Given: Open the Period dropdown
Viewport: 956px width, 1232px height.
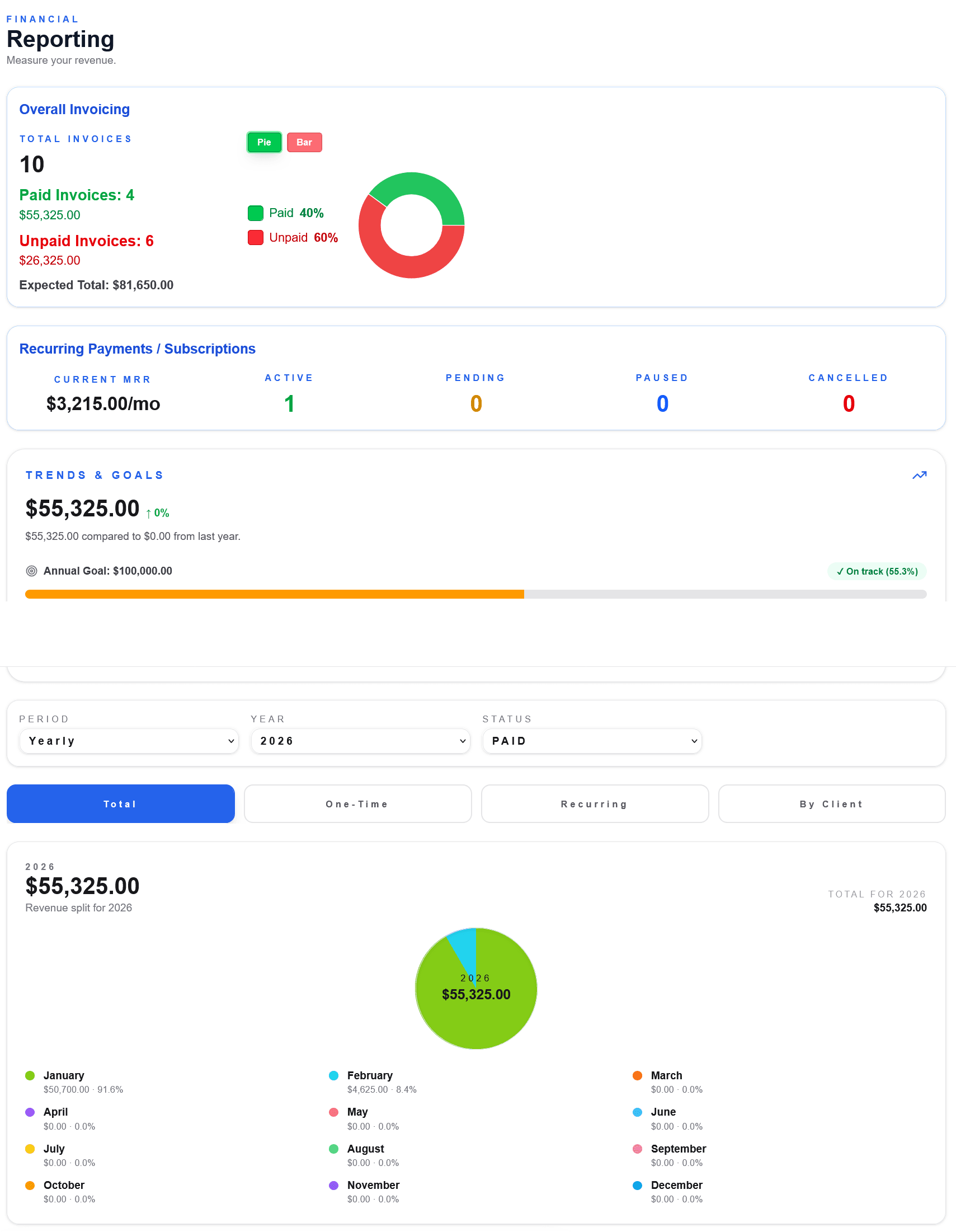Looking at the screenshot, I should pos(129,741).
